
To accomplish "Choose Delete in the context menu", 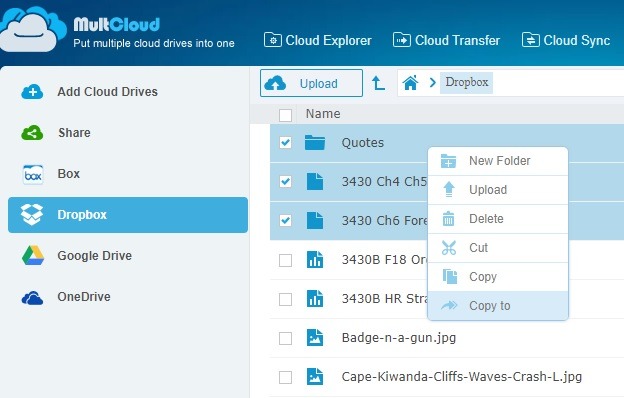I will 498,219.
